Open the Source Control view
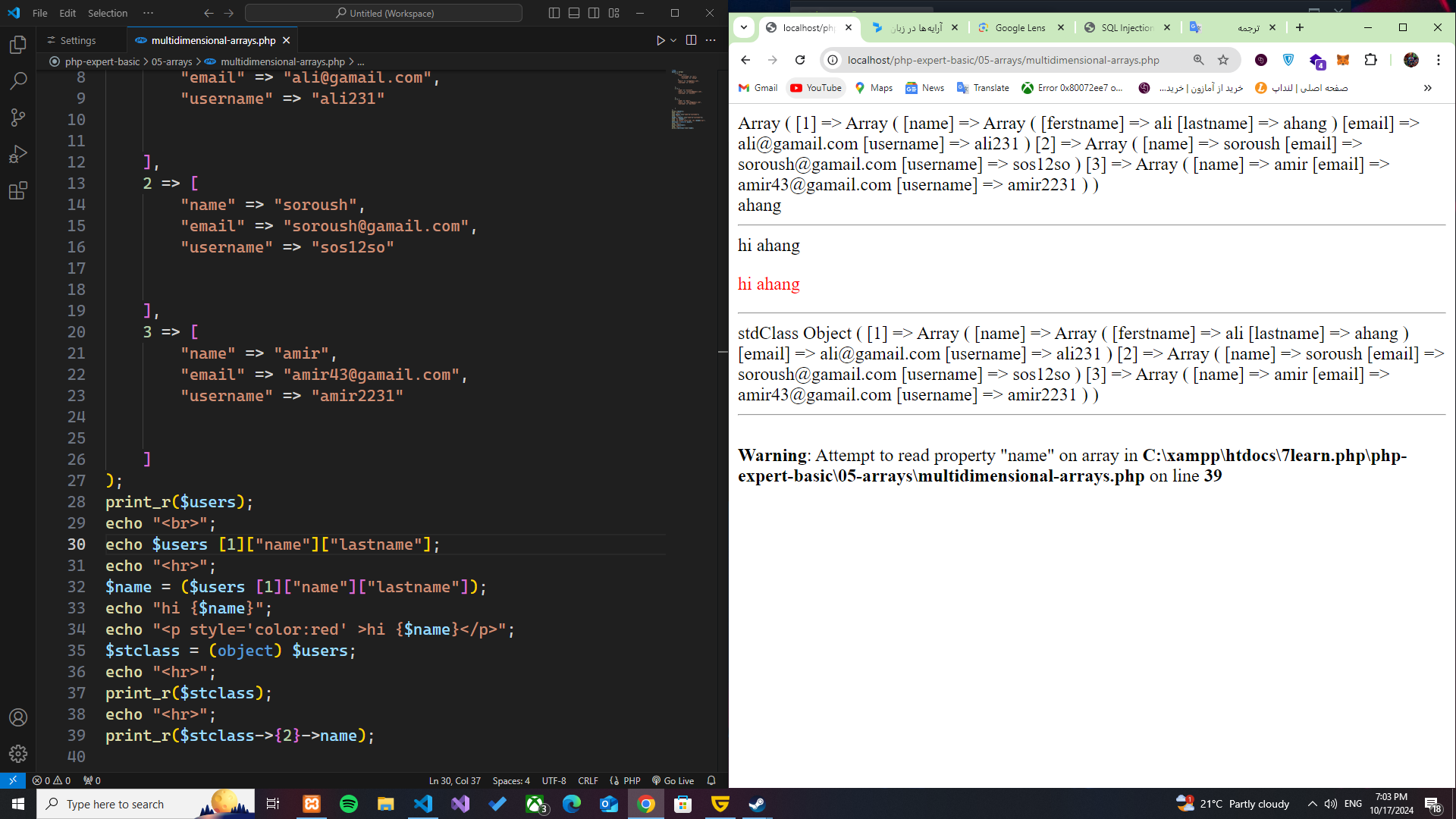 pos(18,117)
